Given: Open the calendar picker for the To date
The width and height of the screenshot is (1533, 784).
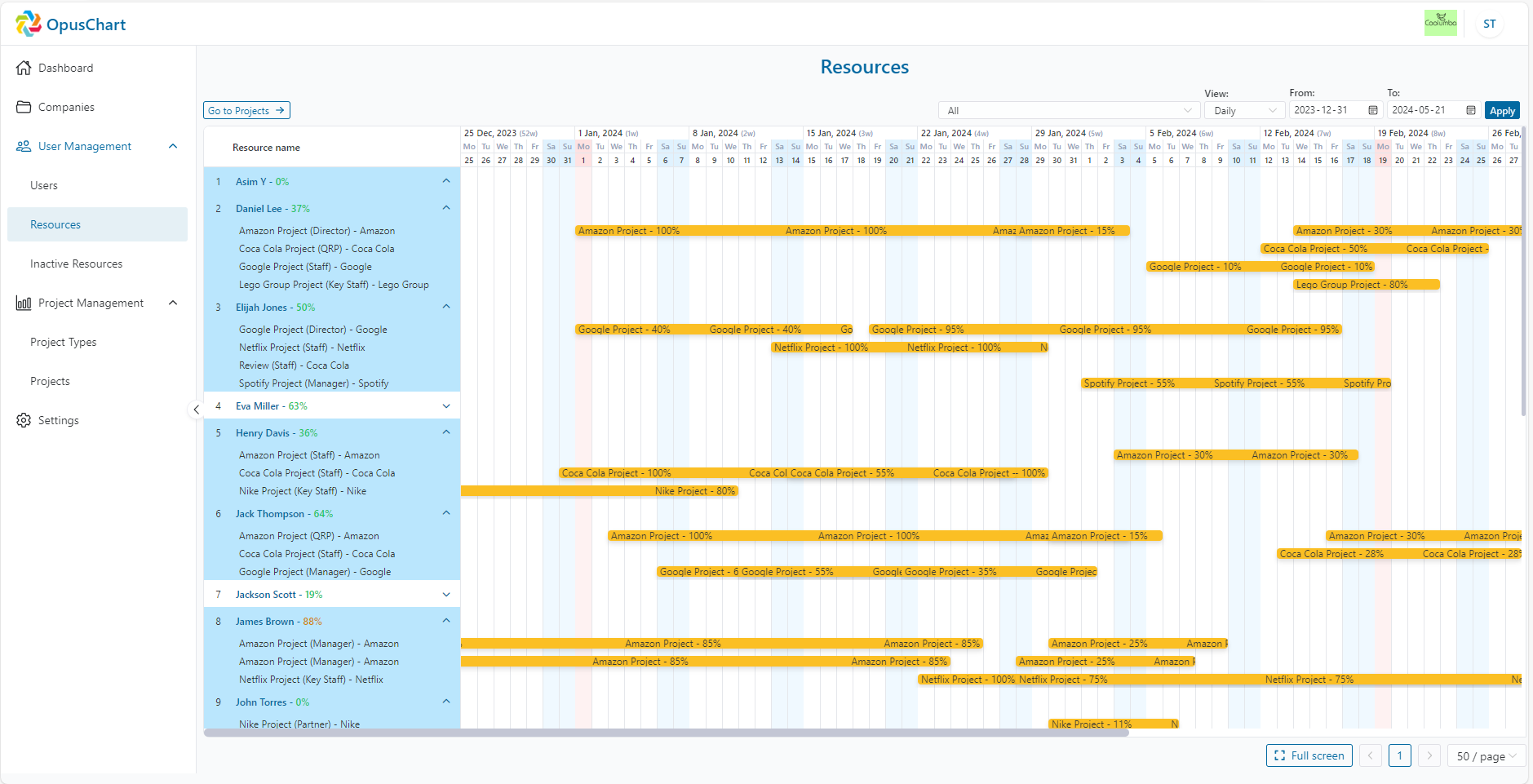Looking at the screenshot, I should 1470,110.
